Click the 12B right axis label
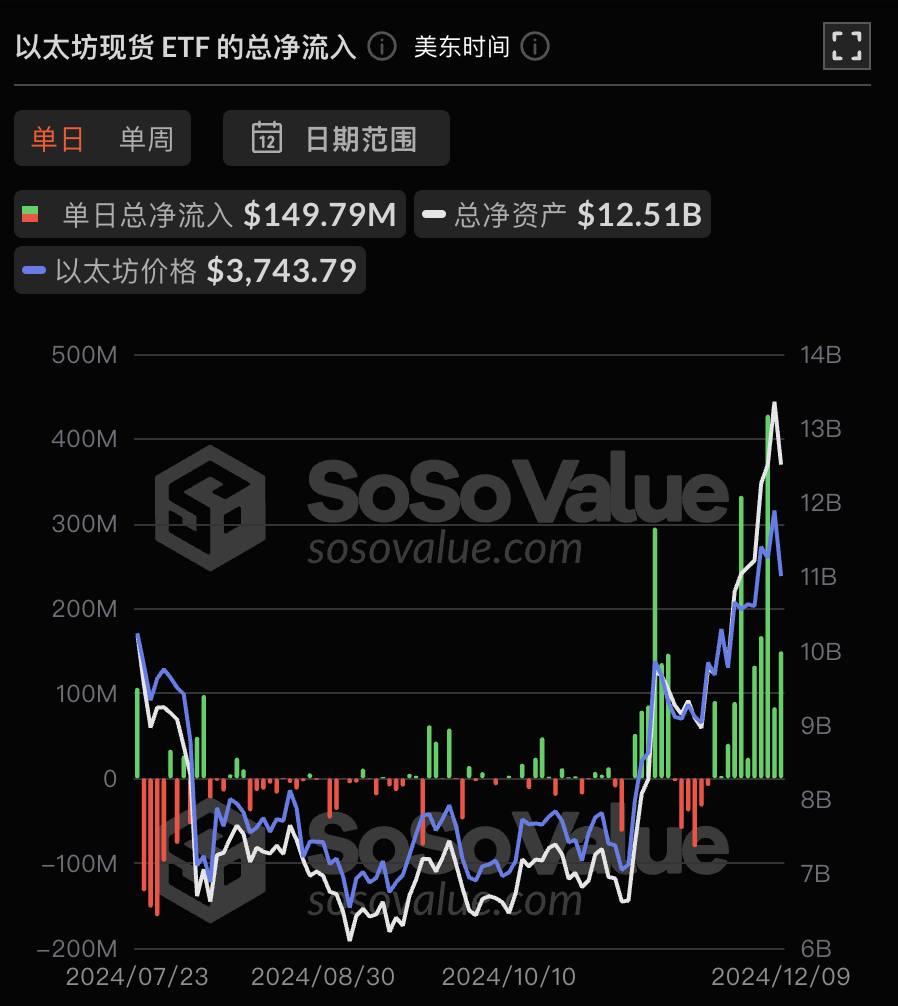Viewport: 898px width, 1006px height. coord(820,503)
